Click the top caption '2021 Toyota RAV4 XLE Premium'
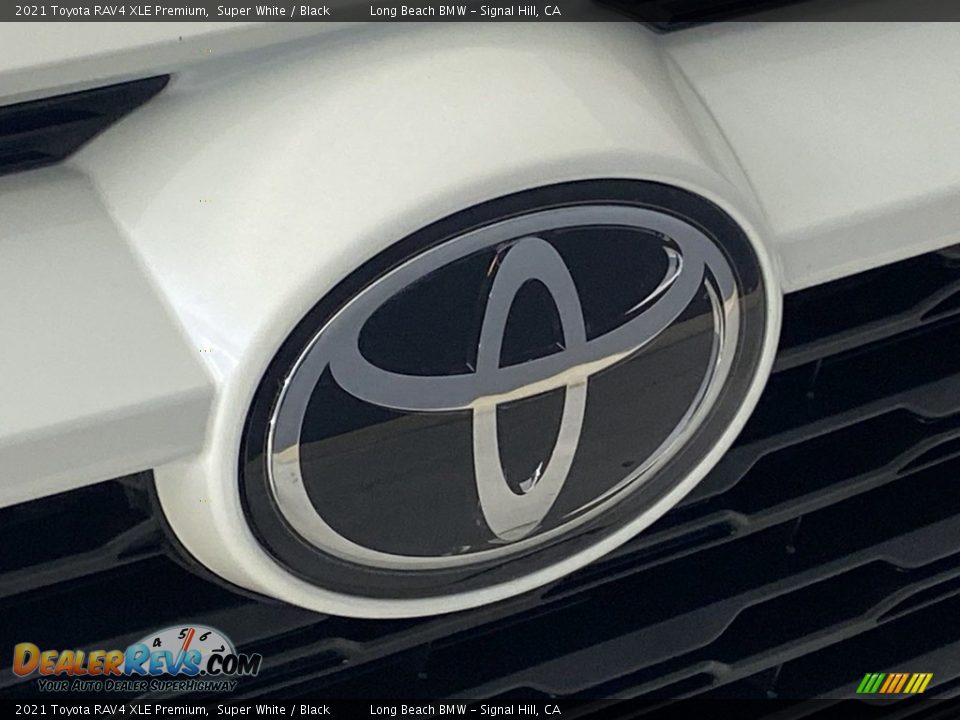This screenshot has width=960, height=720. pos(111,10)
